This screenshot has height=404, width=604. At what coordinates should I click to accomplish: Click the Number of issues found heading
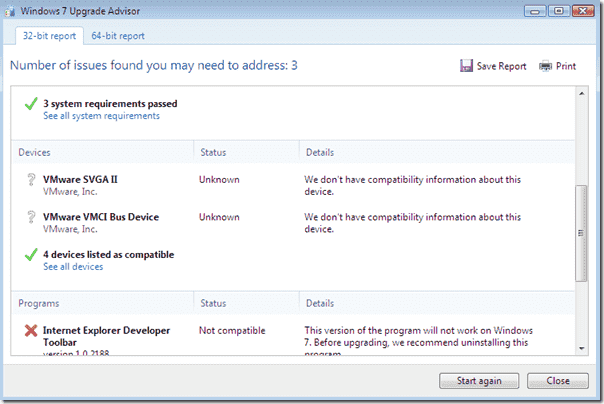click(154, 65)
